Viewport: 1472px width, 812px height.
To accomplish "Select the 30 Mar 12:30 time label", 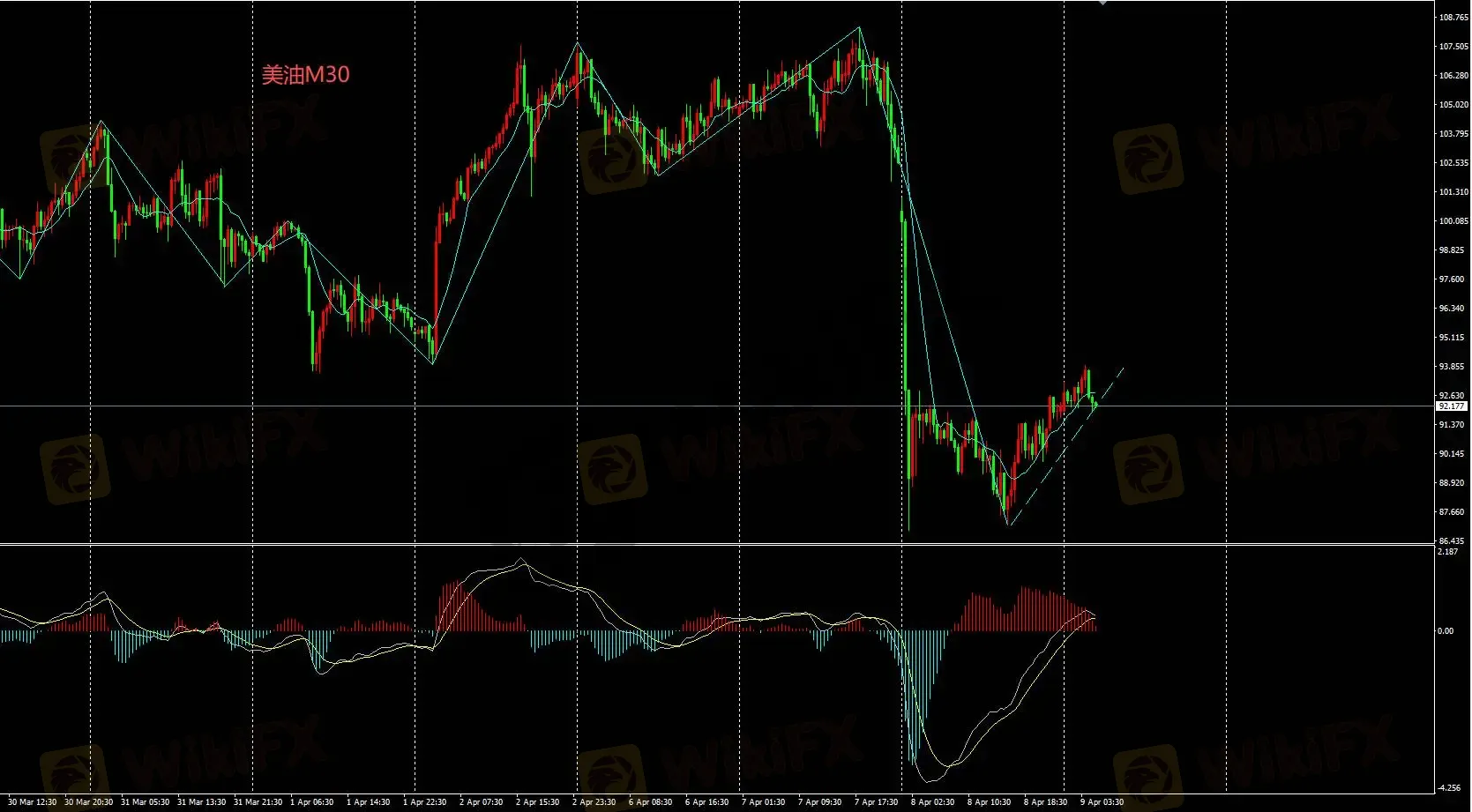I will pyautogui.click(x=32, y=802).
